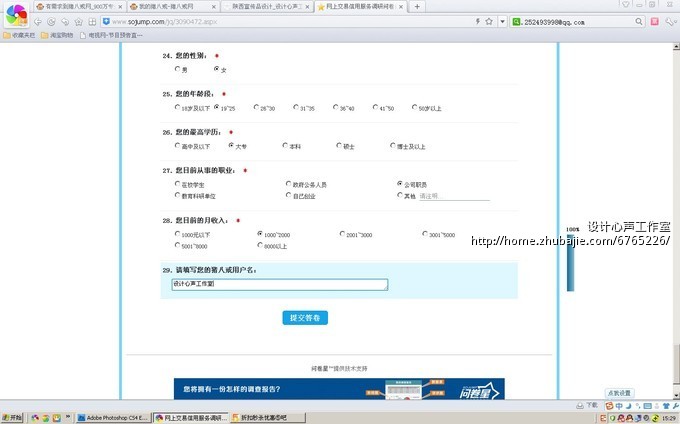Viewport: 680px width, 424px height.
Task: Select education 大专
Action: click(231, 145)
